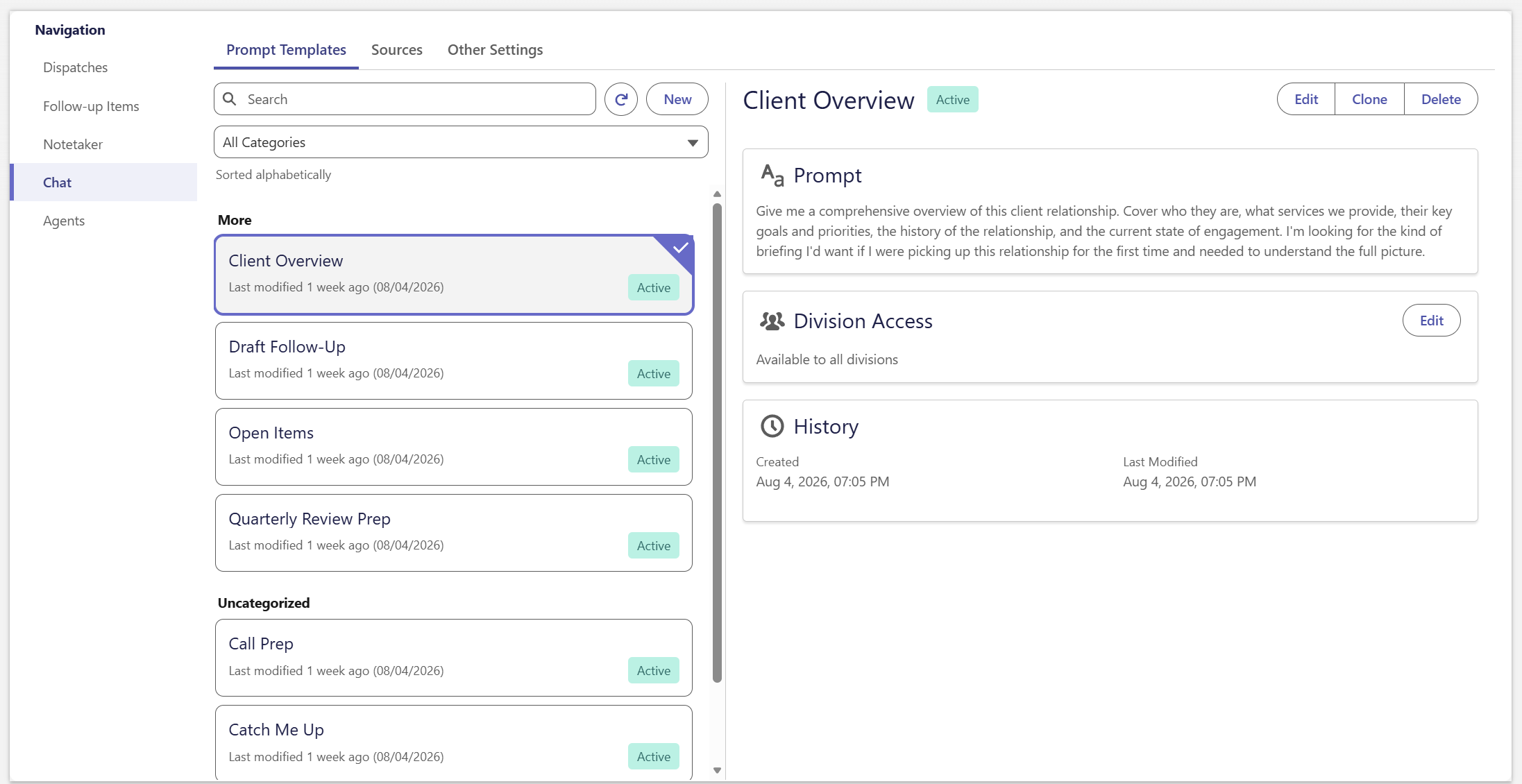
Task: Click the scroll down arrow of template list
Action: 717,770
